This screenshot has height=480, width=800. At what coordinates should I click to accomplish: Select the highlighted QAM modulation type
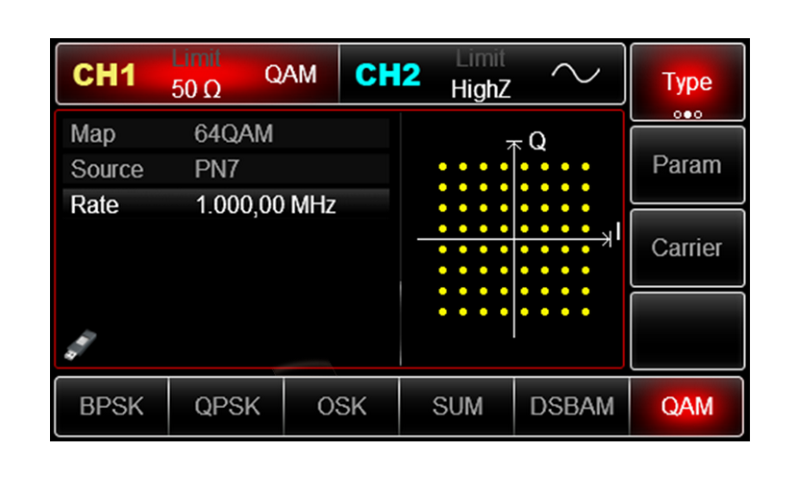[x=686, y=407]
